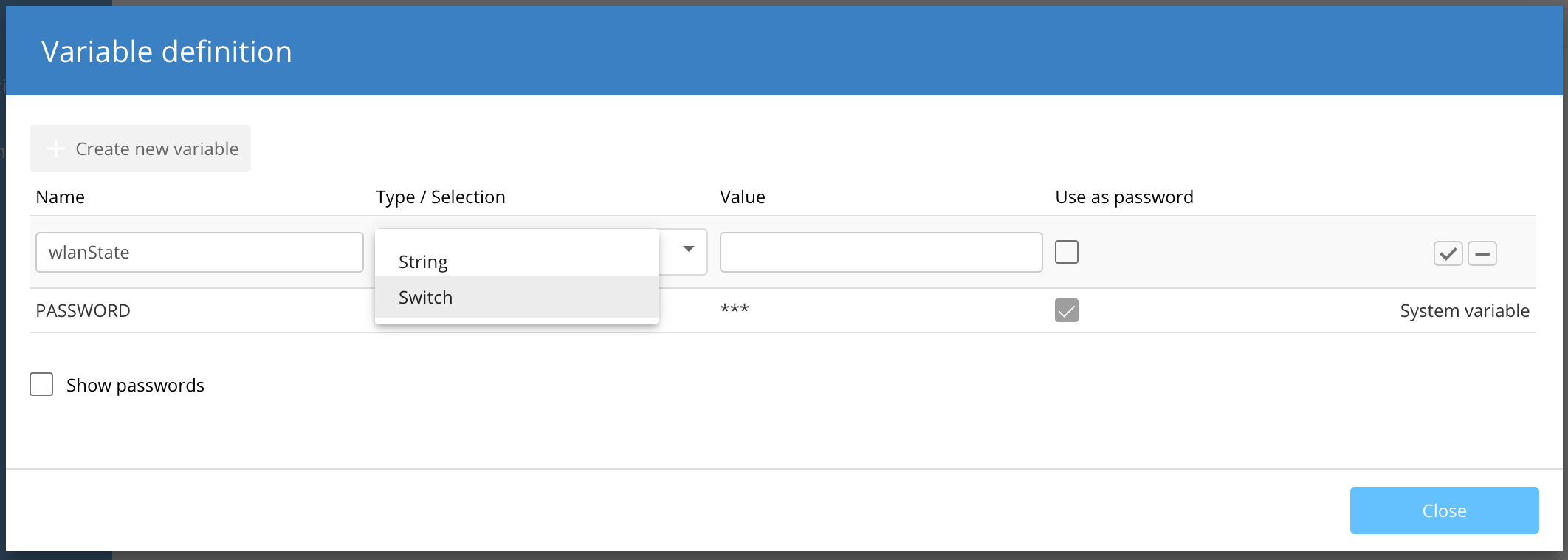This screenshot has width=1568, height=560.
Task: Click the Name column header
Action: click(60, 197)
